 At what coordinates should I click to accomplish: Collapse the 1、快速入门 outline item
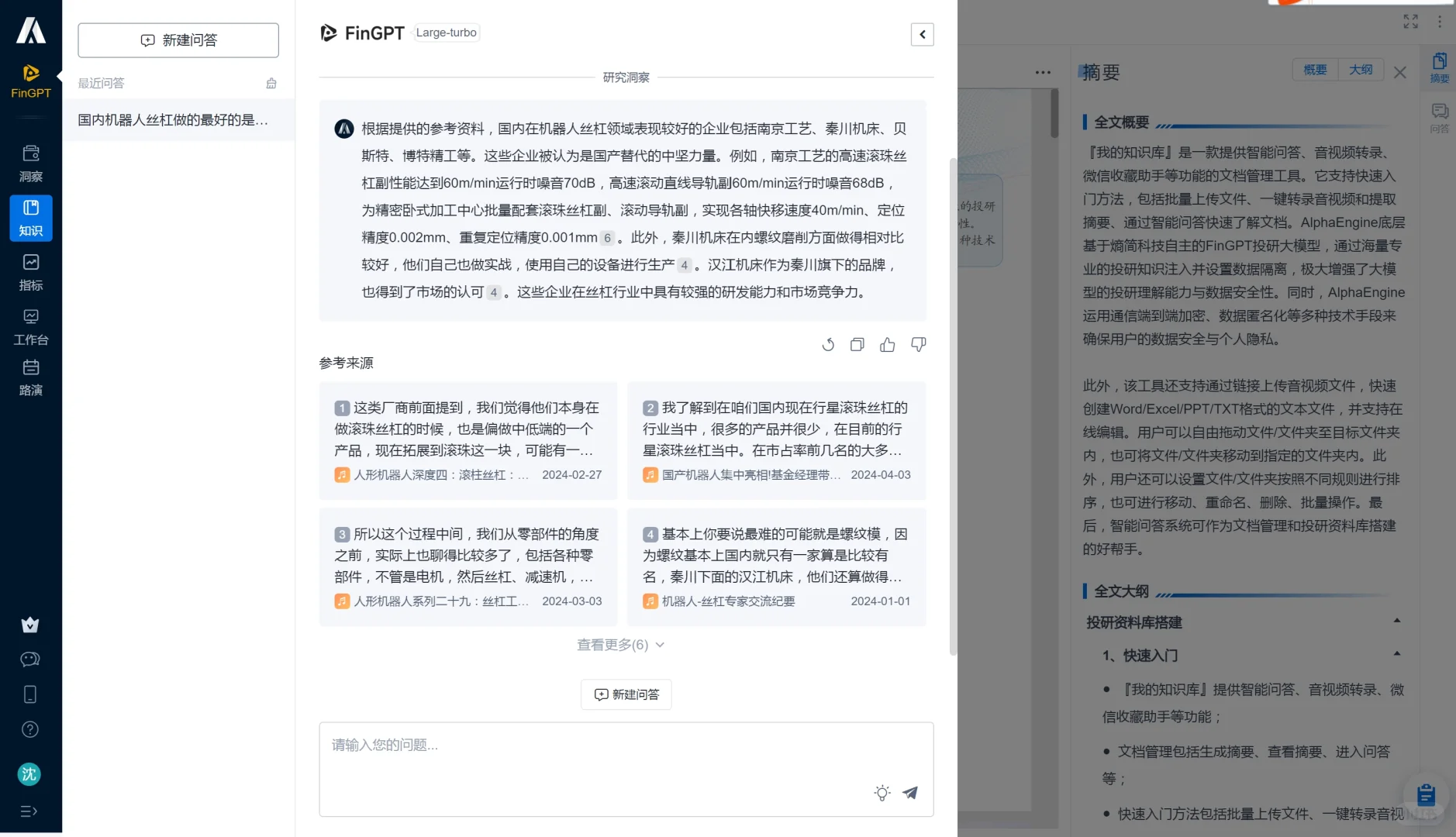tap(1397, 654)
